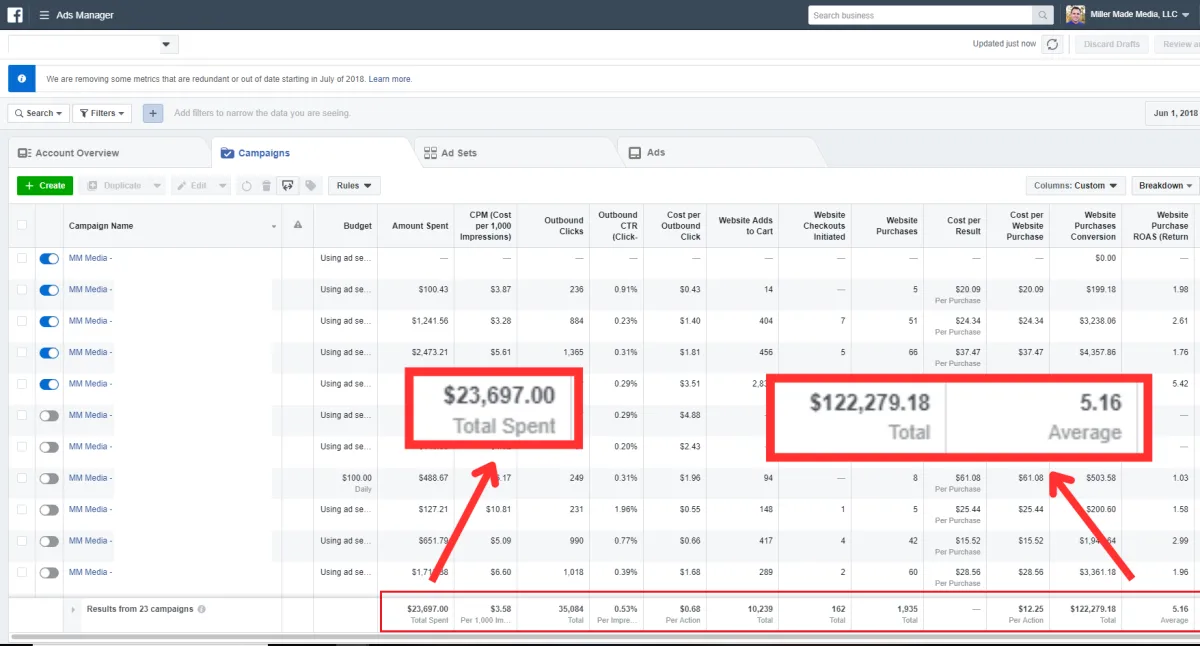Switch to the Account Overview tab

pos(77,153)
